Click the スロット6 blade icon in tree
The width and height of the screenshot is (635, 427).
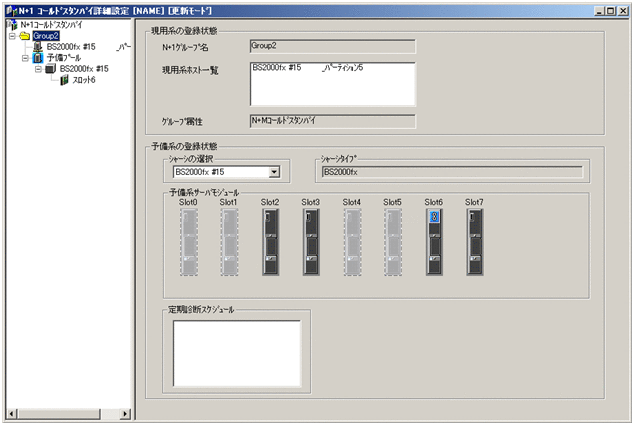[x=64, y=80]
